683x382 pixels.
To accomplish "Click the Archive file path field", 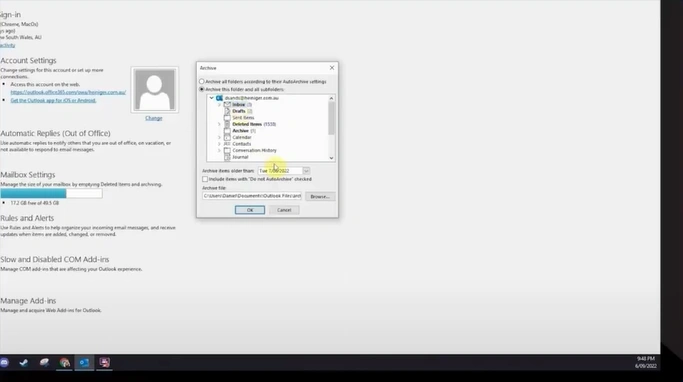I will (x=252, y=196).
